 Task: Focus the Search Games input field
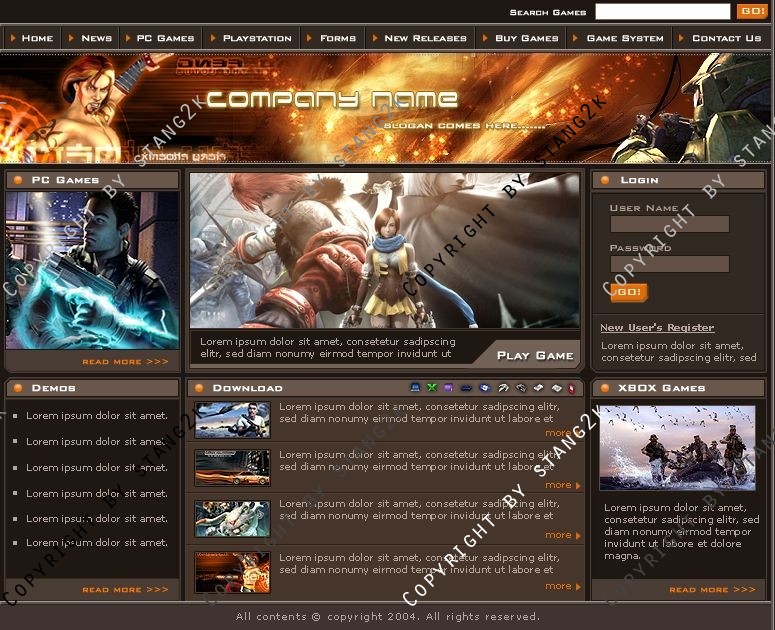tap(662, 12)
